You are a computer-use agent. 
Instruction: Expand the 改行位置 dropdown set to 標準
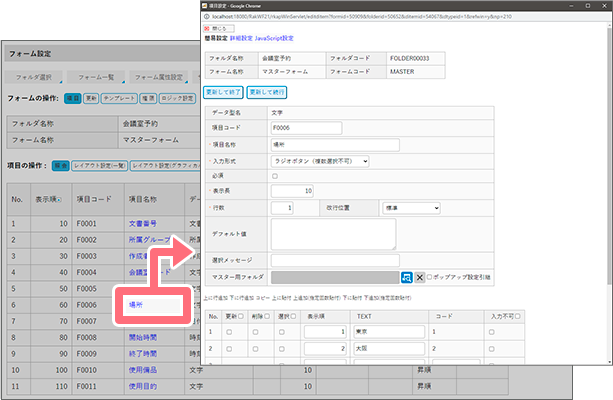coord(396,208)
